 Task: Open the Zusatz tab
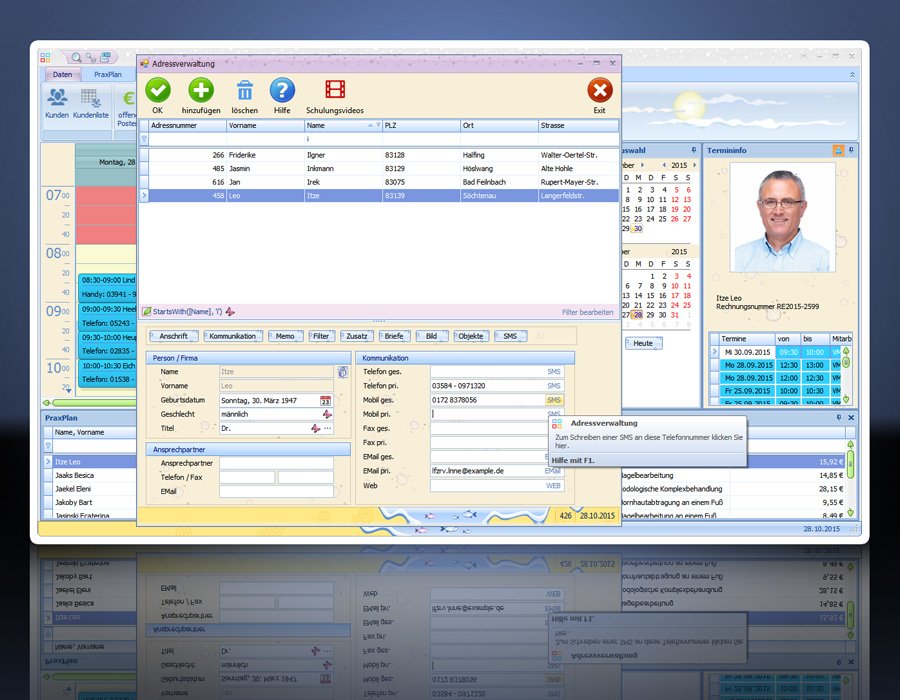point(356,336)
